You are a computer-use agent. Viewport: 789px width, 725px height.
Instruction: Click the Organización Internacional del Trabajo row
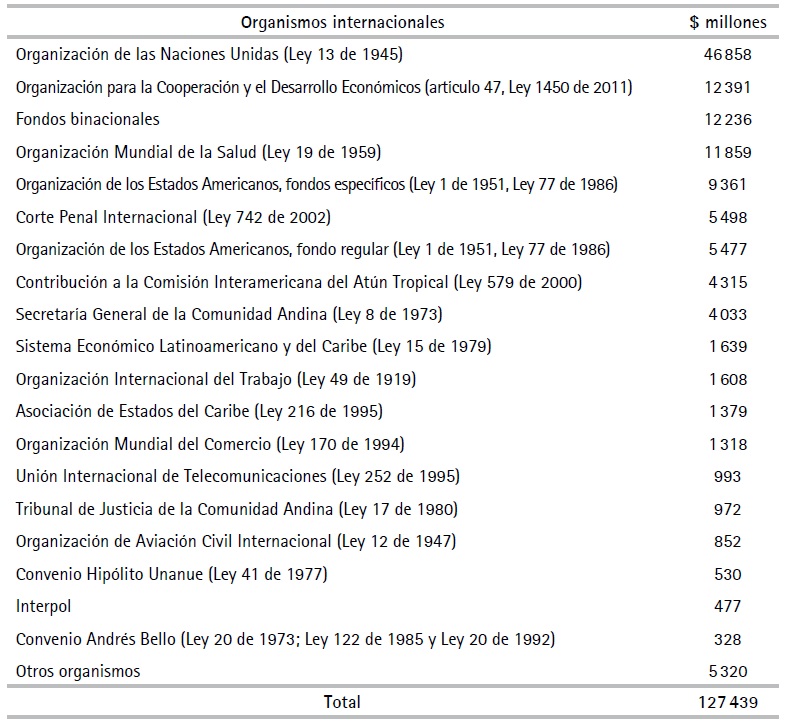216,379
